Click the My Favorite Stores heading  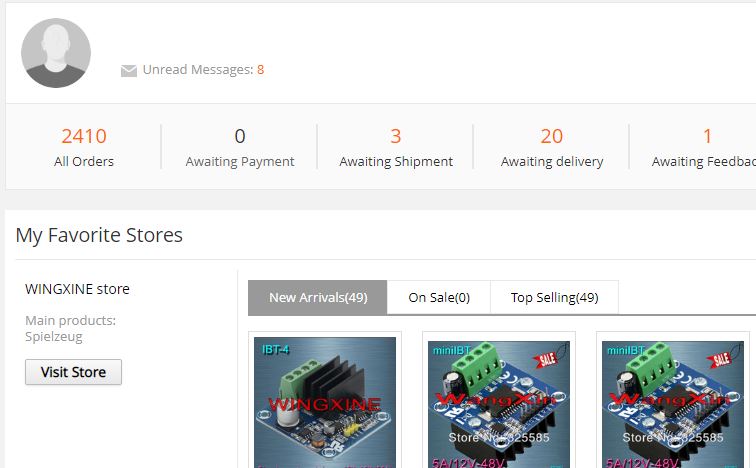[99, 235]
